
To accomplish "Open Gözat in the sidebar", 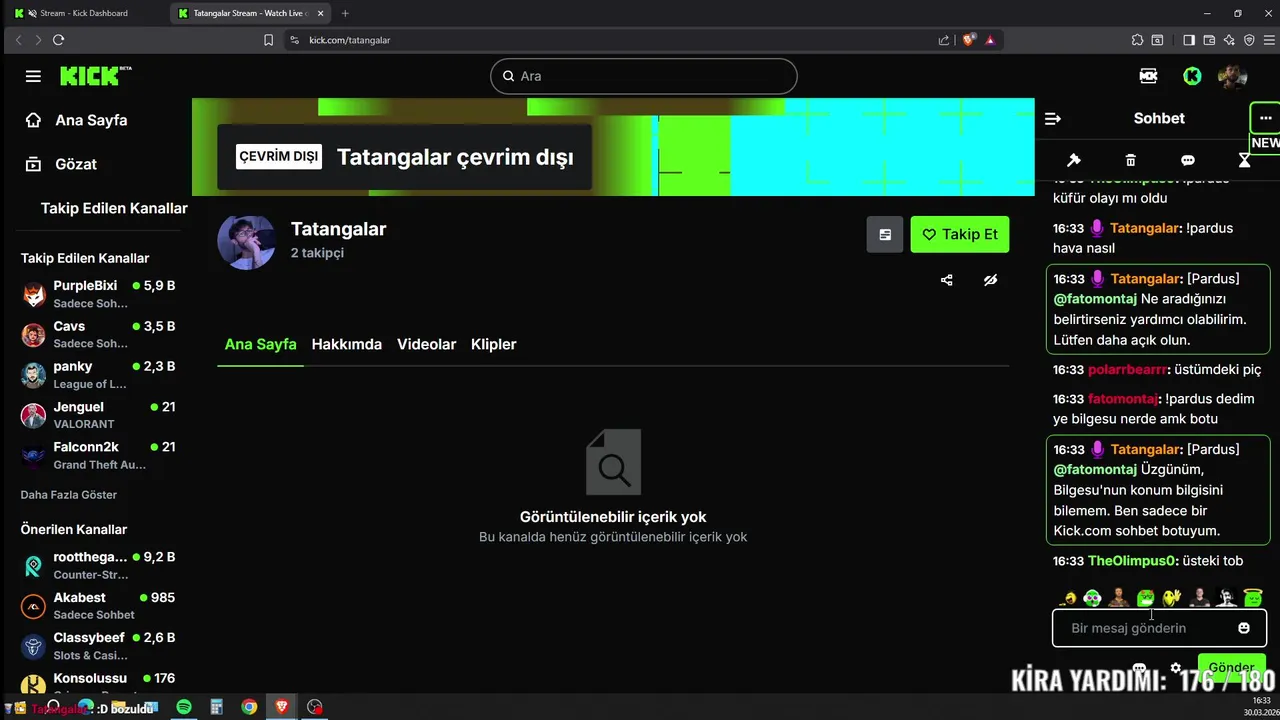I will pyautogui.click(x=76, y=164).
